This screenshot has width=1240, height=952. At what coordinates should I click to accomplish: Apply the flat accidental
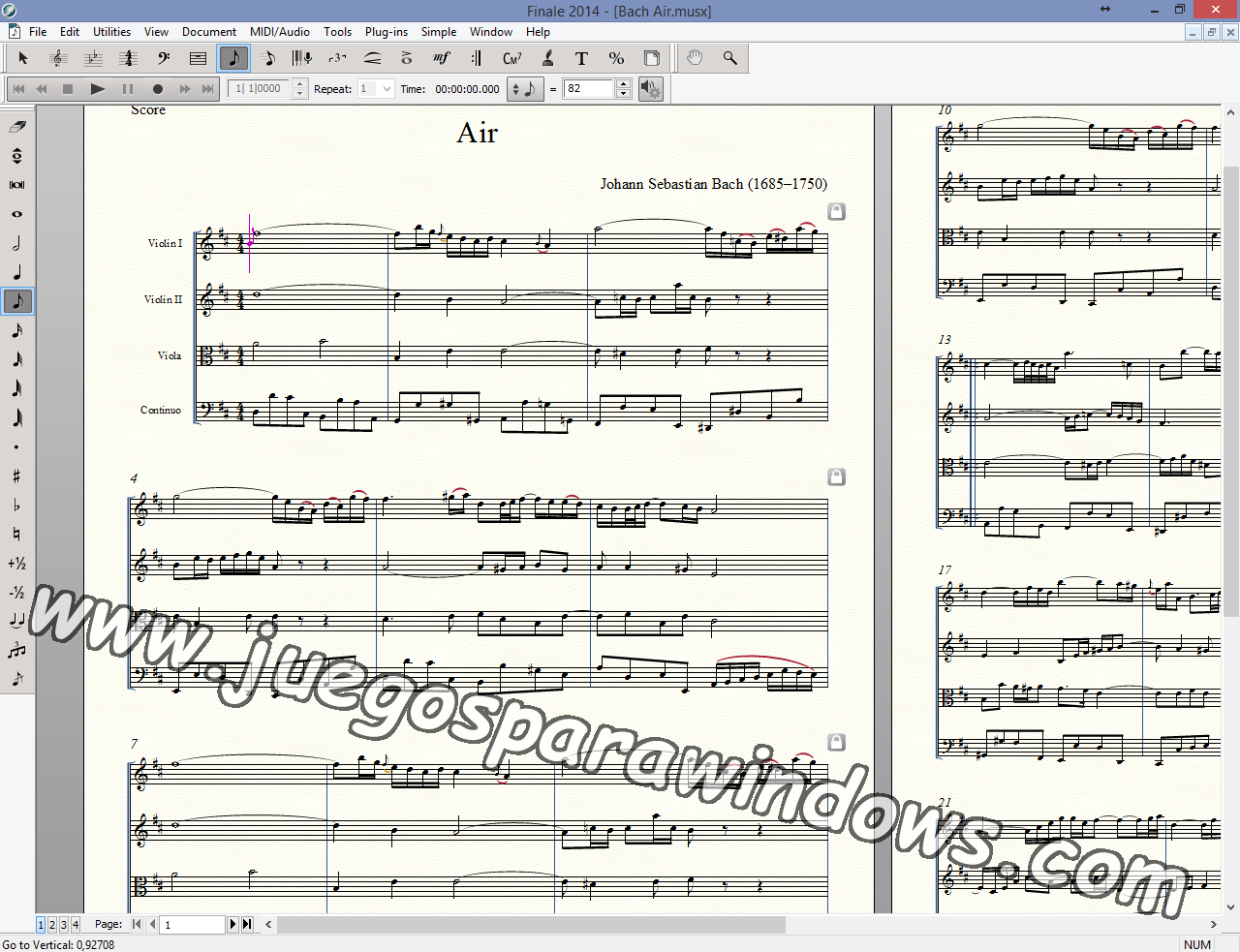tap(17, 505)
